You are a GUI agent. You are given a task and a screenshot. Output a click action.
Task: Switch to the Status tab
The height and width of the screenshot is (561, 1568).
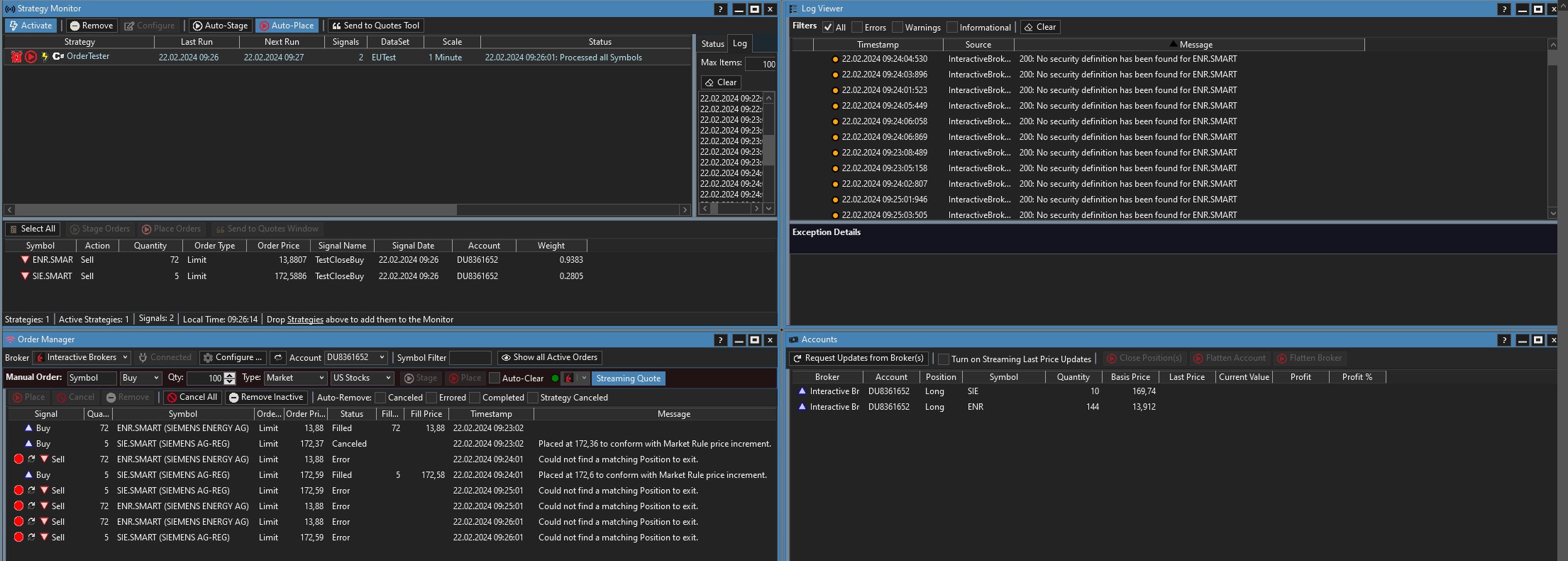pos(712,44)
